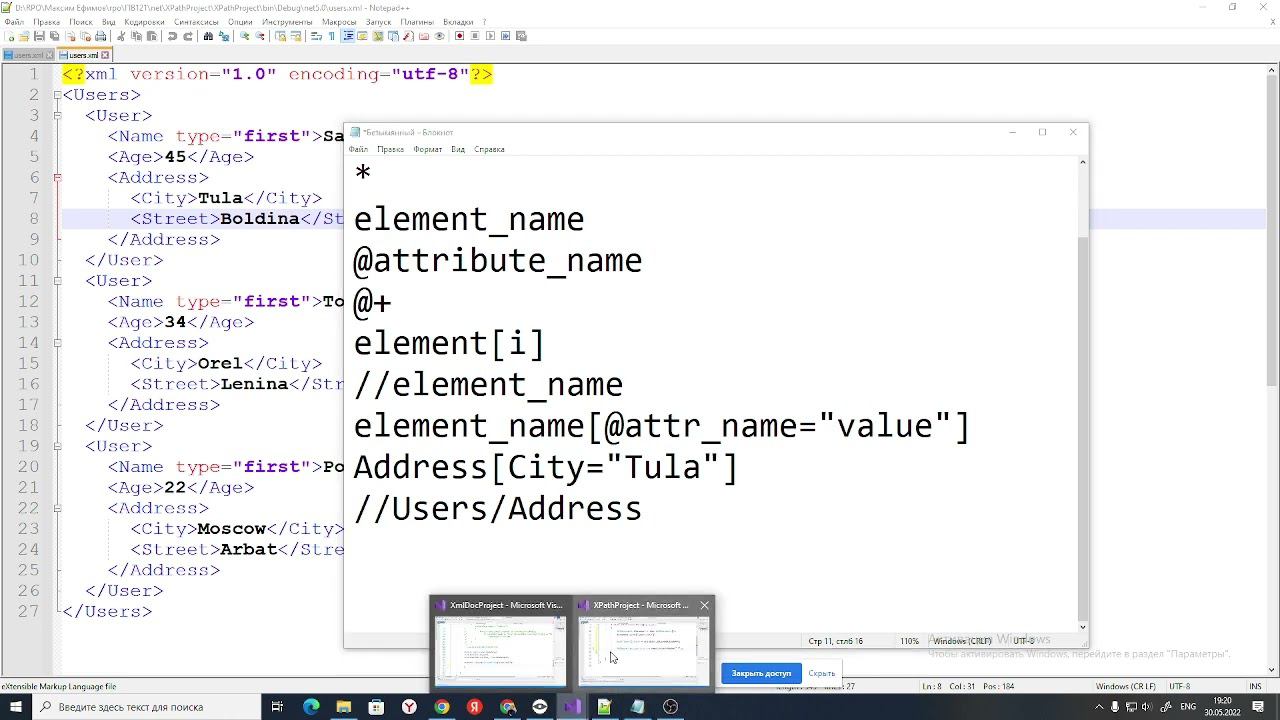Image resolution: width=1280 pixels, height=720 pixels.
Task: Click Windows (CR LF) in Notepad++ status bar
Action: click(x=1127, y=687)
